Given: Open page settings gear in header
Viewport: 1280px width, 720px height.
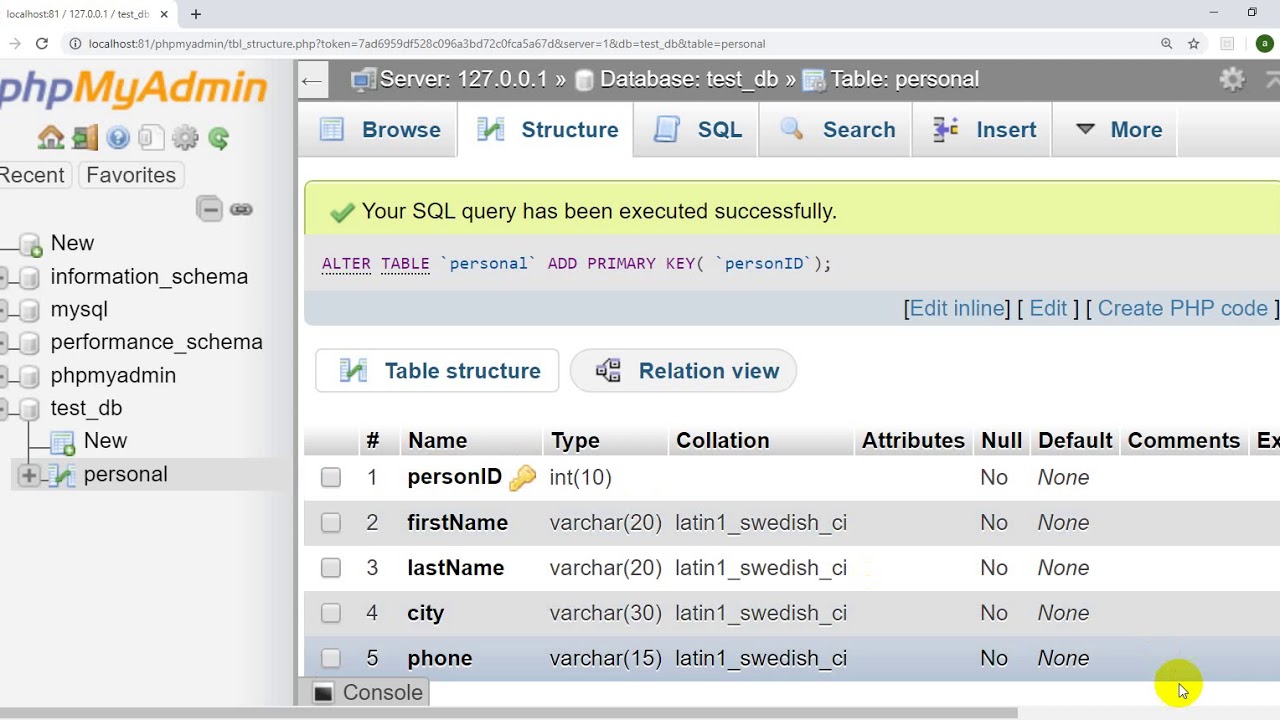Looking at the screenshot, I should coord(1232,79).
